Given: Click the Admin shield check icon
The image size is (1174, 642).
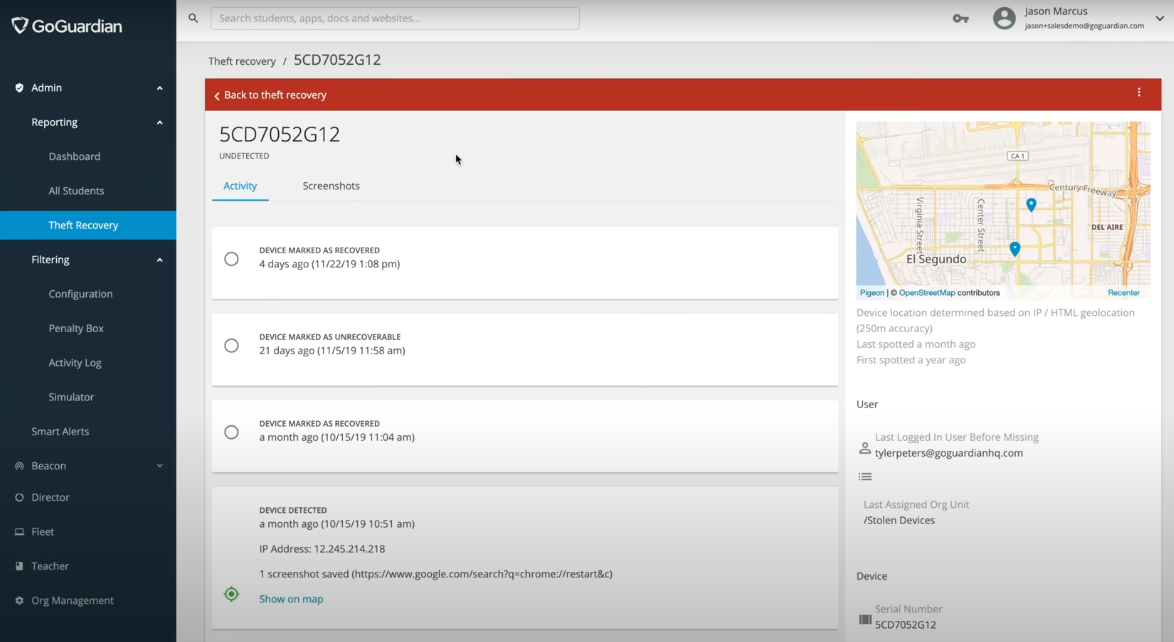Looking at the screenshot, I should pos(19,88).
